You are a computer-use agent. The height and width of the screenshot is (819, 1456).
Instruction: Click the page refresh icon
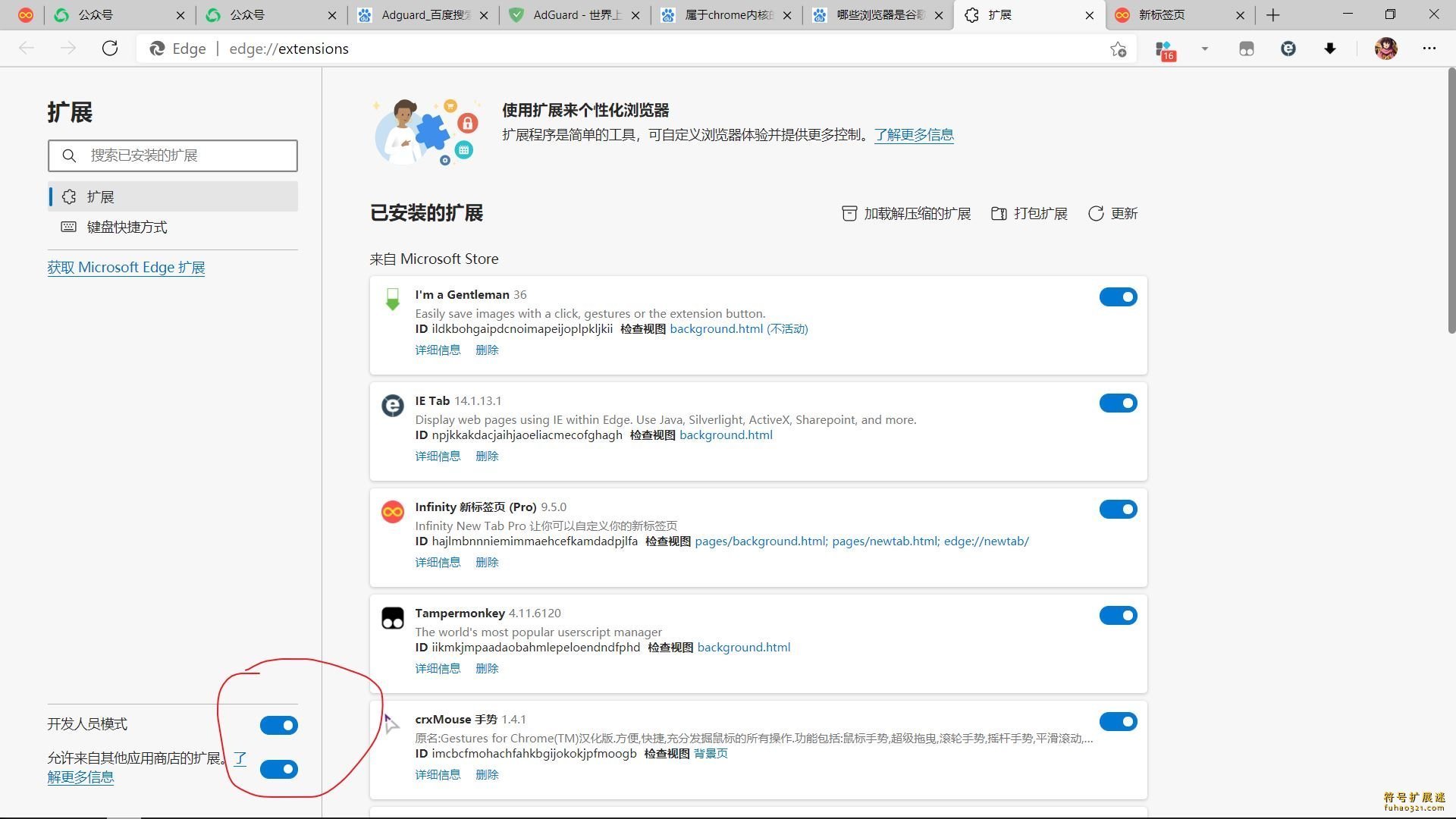tap(110, 49)
